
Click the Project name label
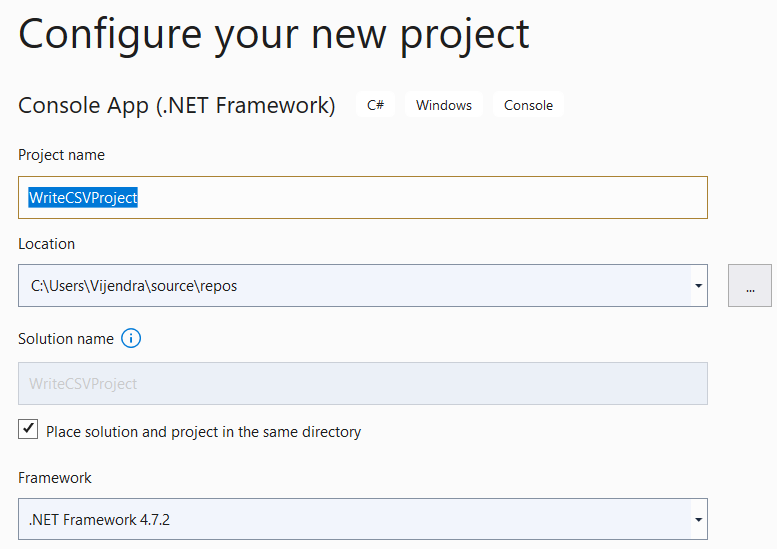click(x=61, y=155)
